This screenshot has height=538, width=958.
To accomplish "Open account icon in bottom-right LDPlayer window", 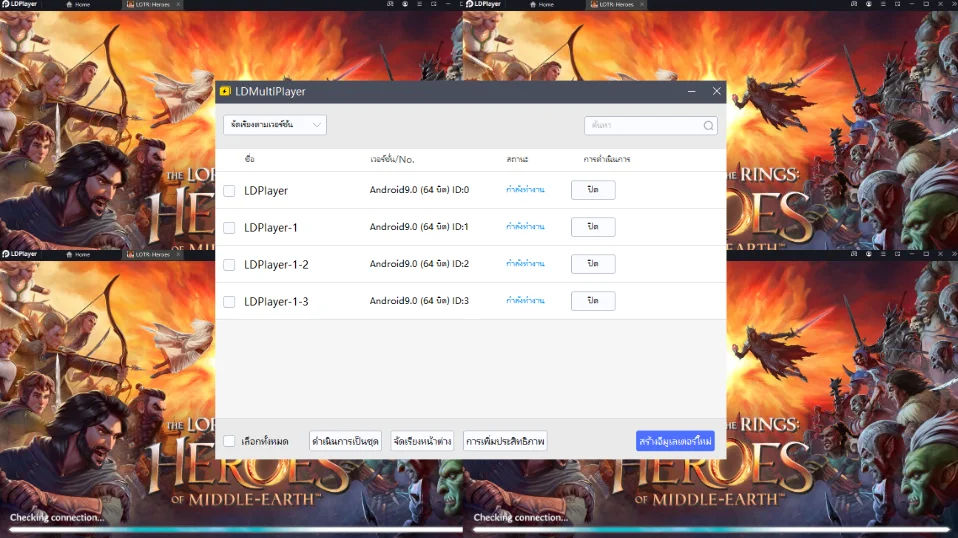I will pos(869,253).
